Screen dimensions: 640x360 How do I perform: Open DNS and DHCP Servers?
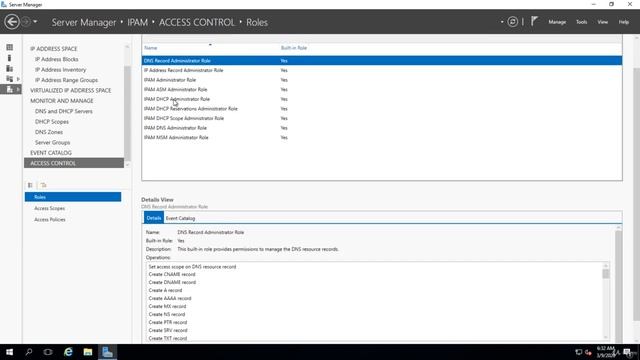pyautogui.click(x=64, y=111)
